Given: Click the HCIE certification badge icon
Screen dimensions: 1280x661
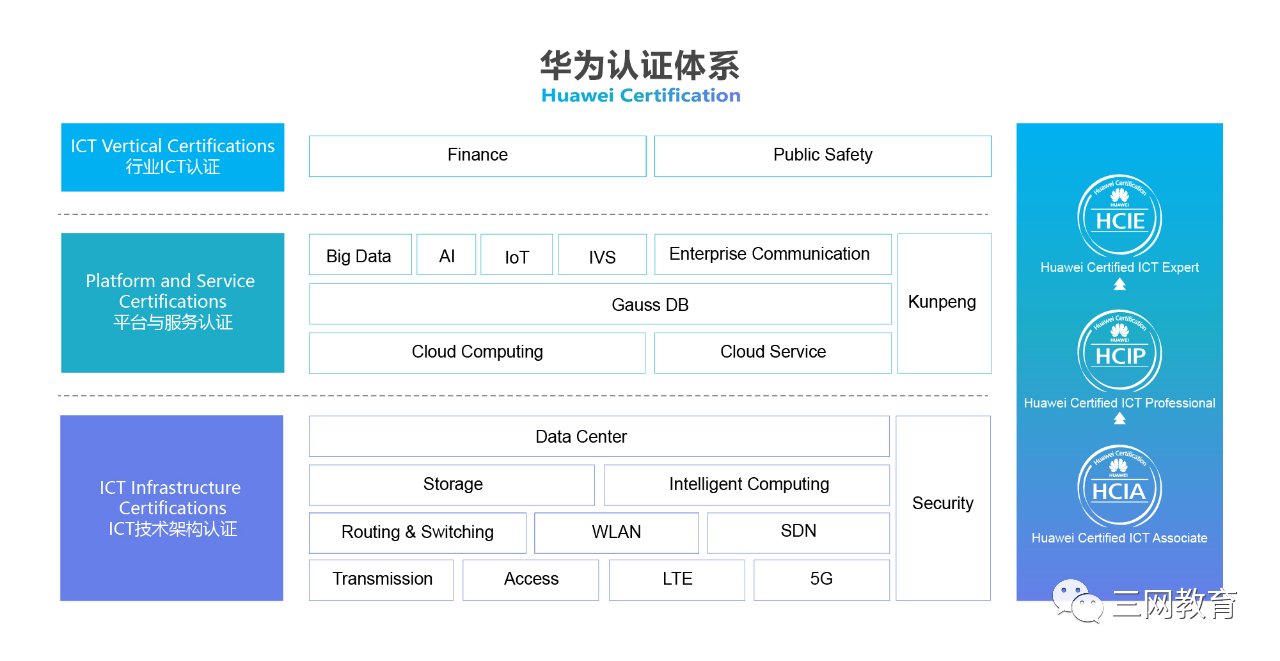Looking at the screenshot, I should 1119,216.
